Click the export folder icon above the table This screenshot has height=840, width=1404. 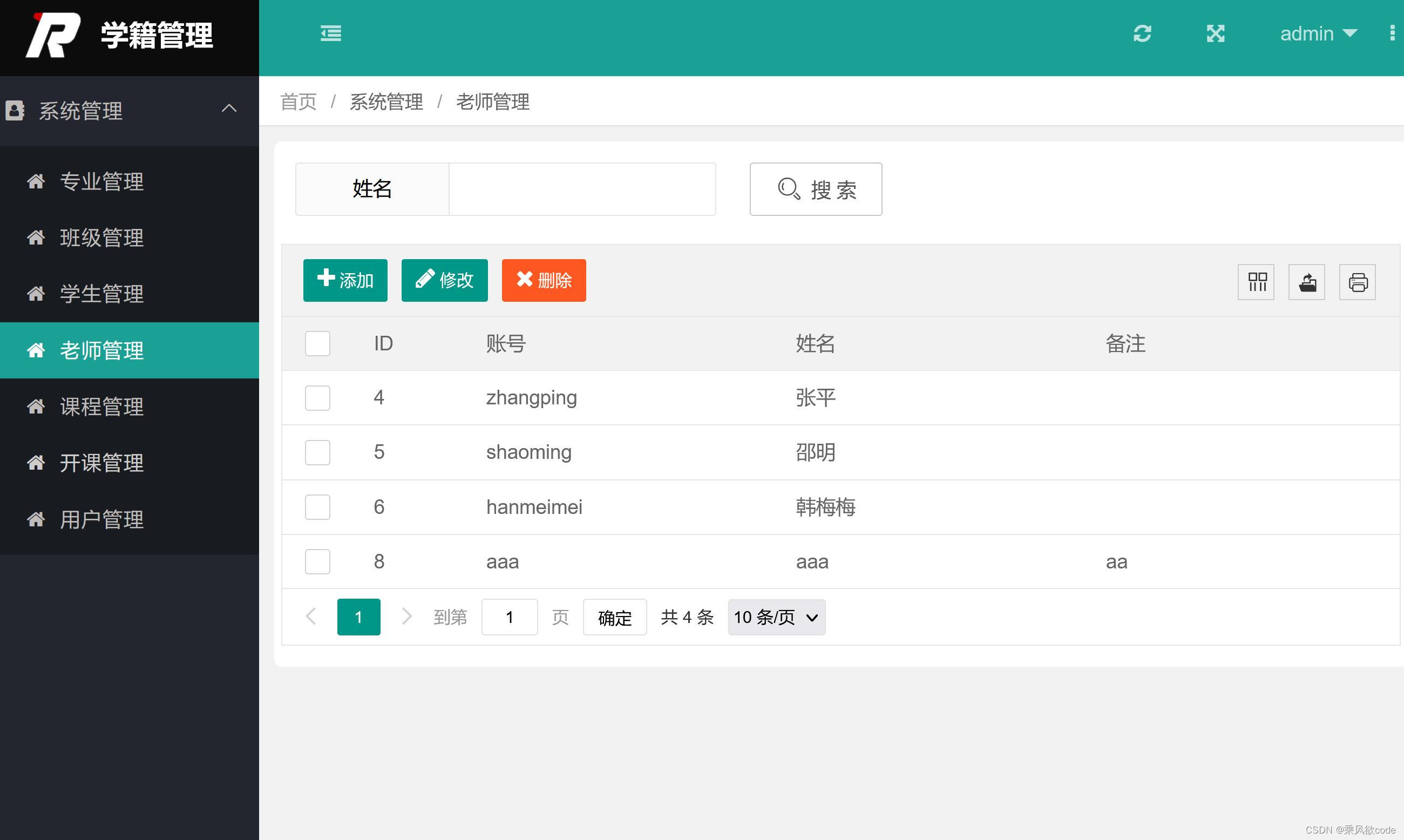pos(1306,281)
